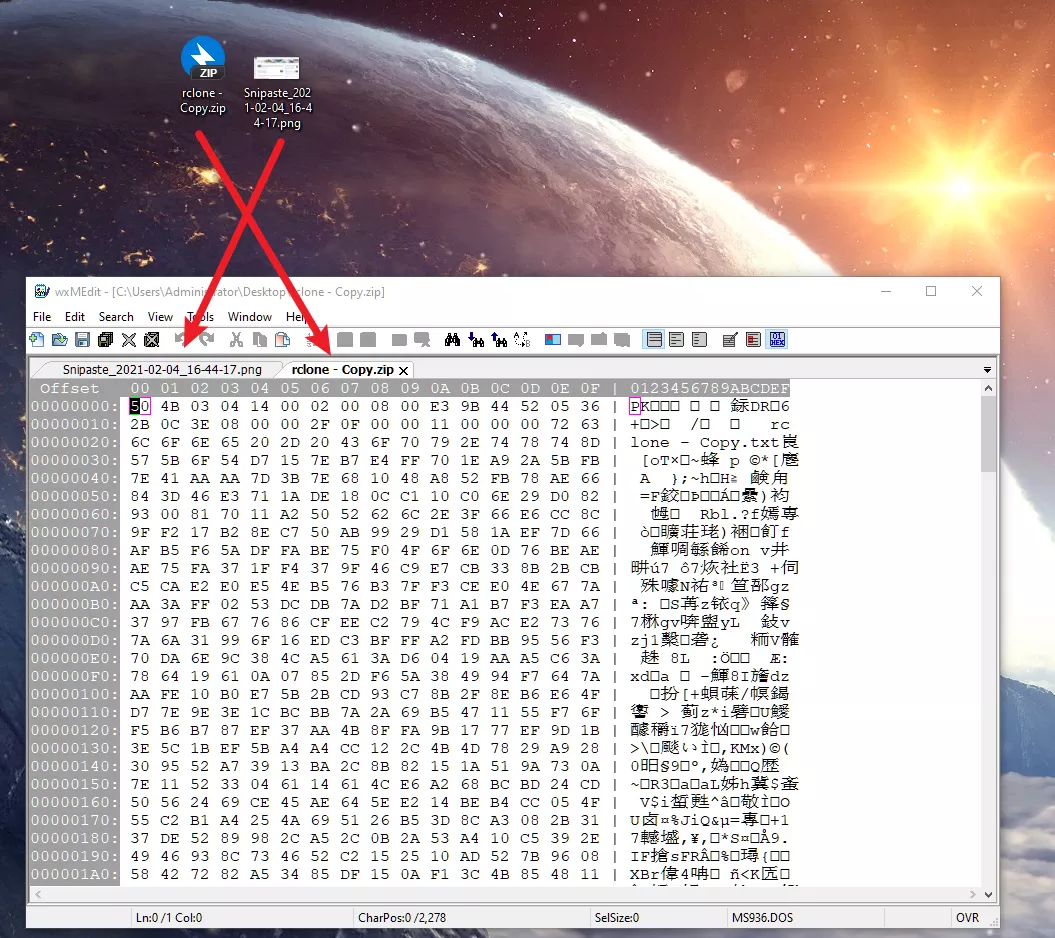Select the Wrap By Column icon
This screenshot has height=938, width=1055.
click(699, 340)
